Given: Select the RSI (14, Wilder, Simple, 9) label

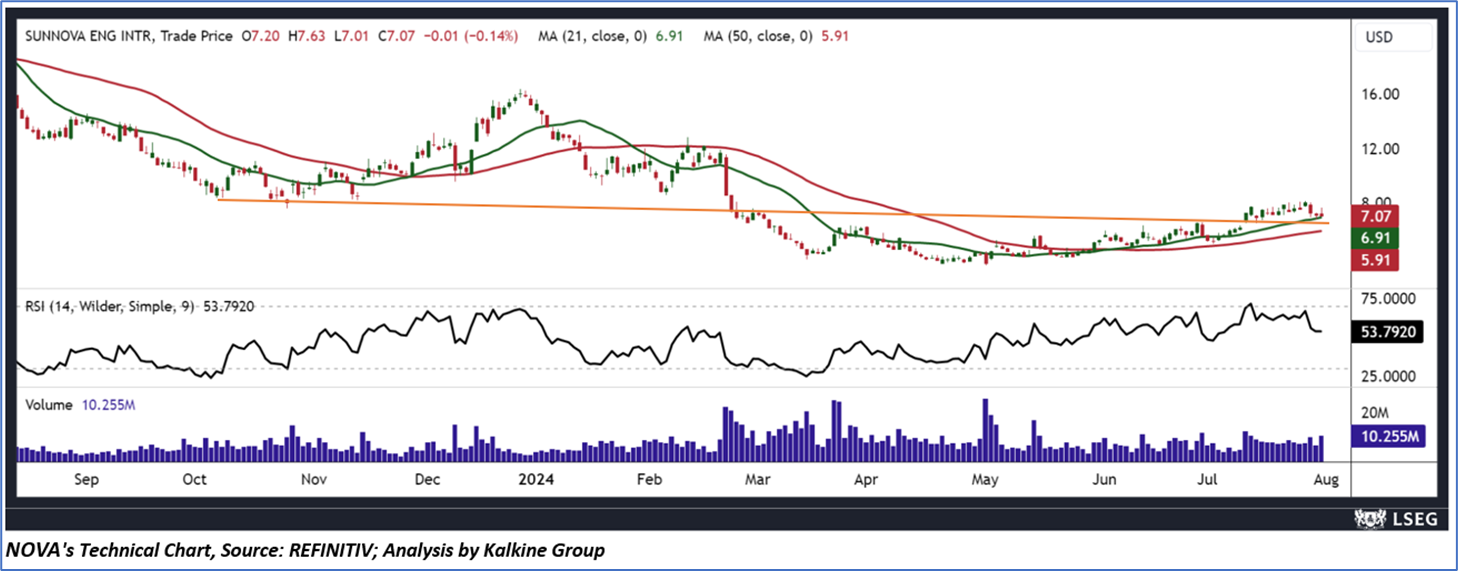Looking at the screenshot, I should 112,306.
